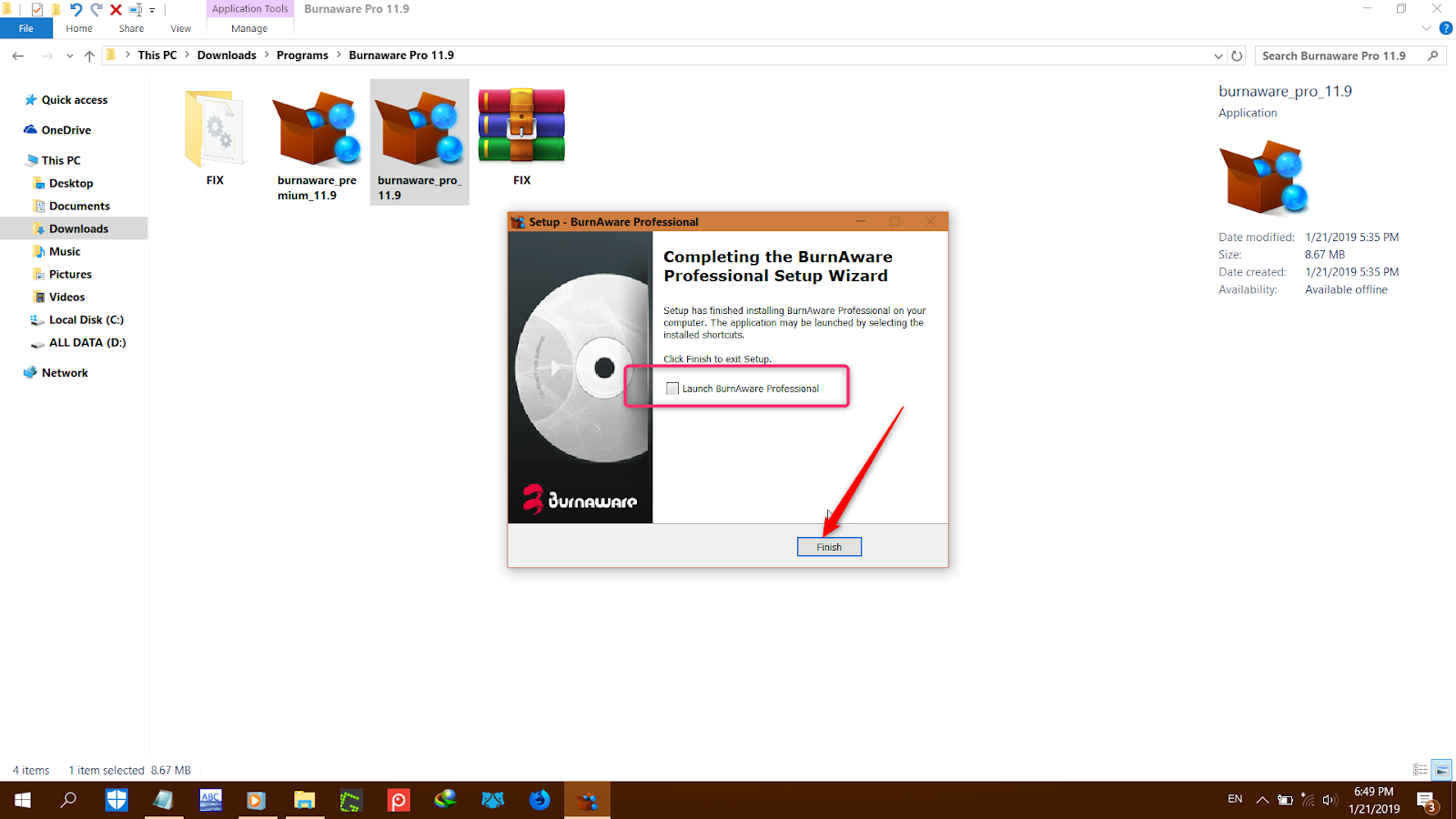Select the FIX WinRAR archive file
This screenshot has width=1456, height=819.
[521, 138]
